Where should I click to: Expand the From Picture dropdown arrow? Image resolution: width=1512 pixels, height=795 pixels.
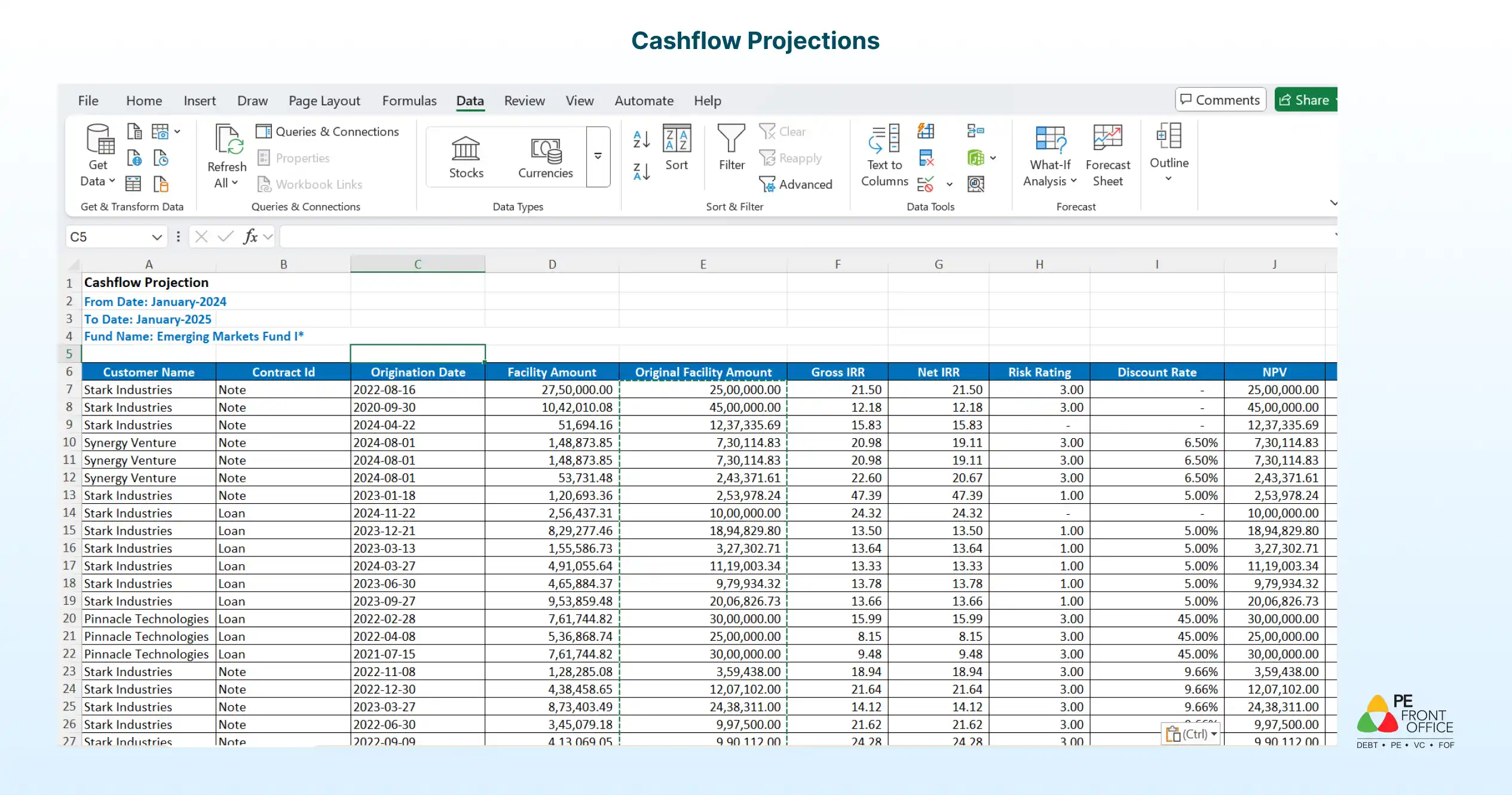pos(177,132)
